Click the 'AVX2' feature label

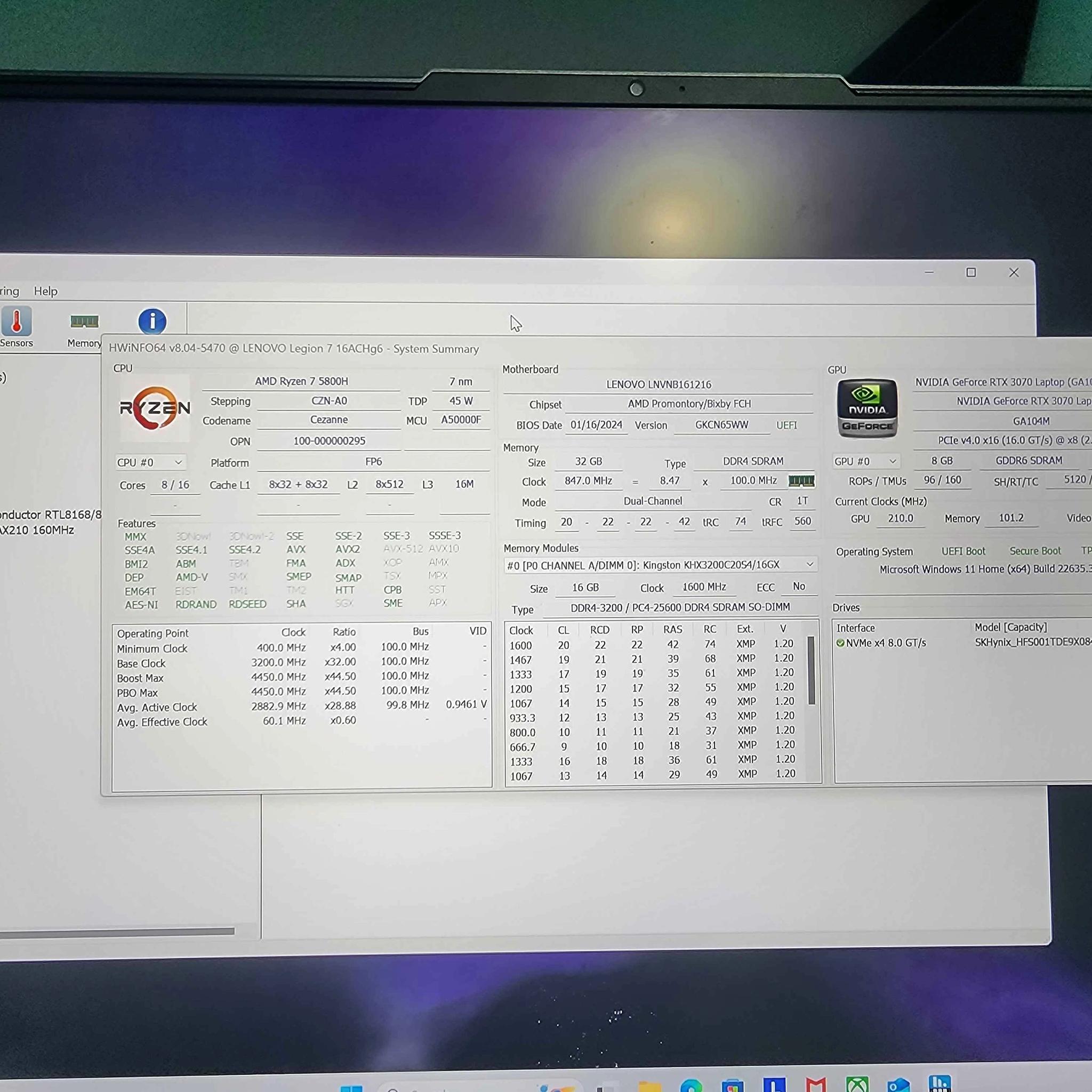tap(348, 549)
